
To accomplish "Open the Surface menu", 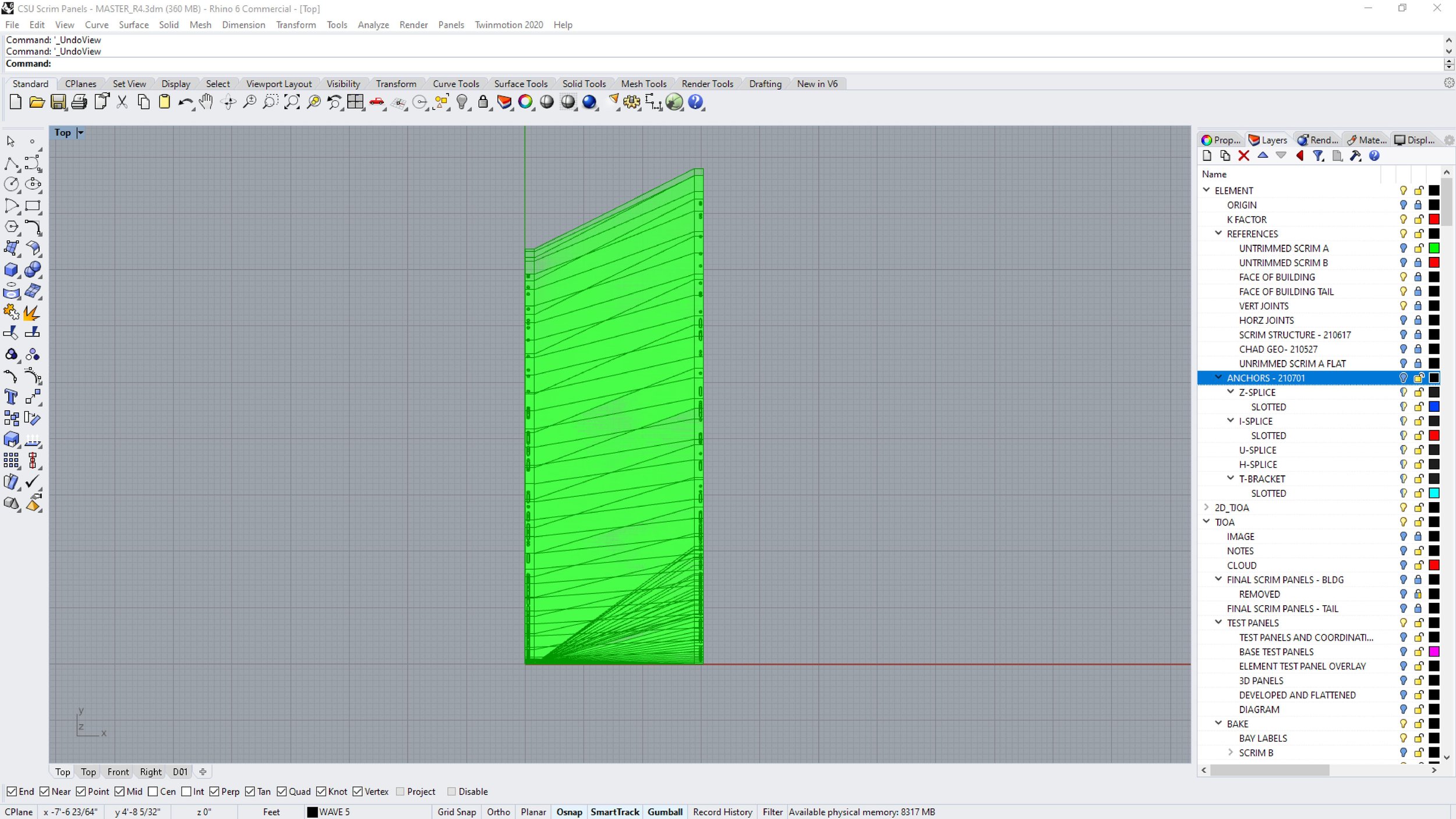I will click(133, 24).
